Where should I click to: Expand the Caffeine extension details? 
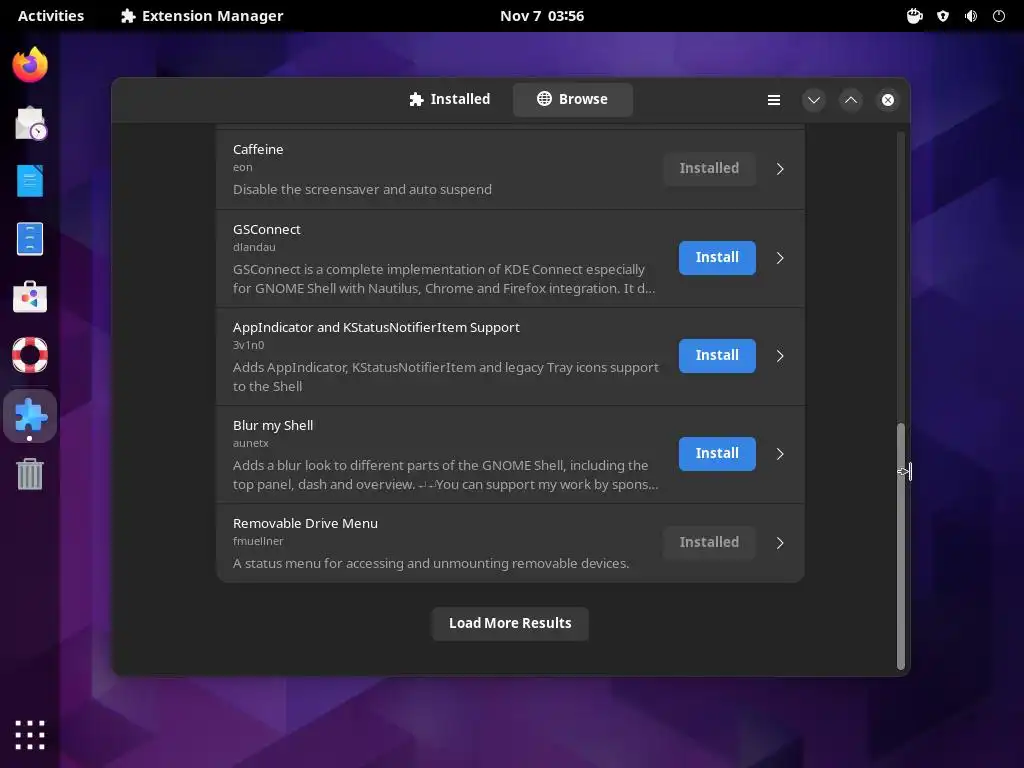point(780,169)
